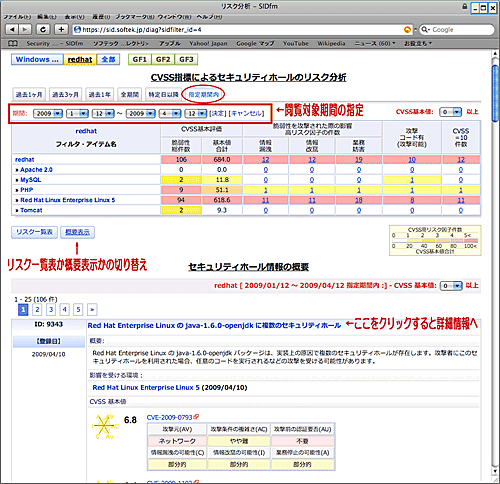Click the lock icon in the title bar
Viewport: 500px width, 484px height.
464,6
